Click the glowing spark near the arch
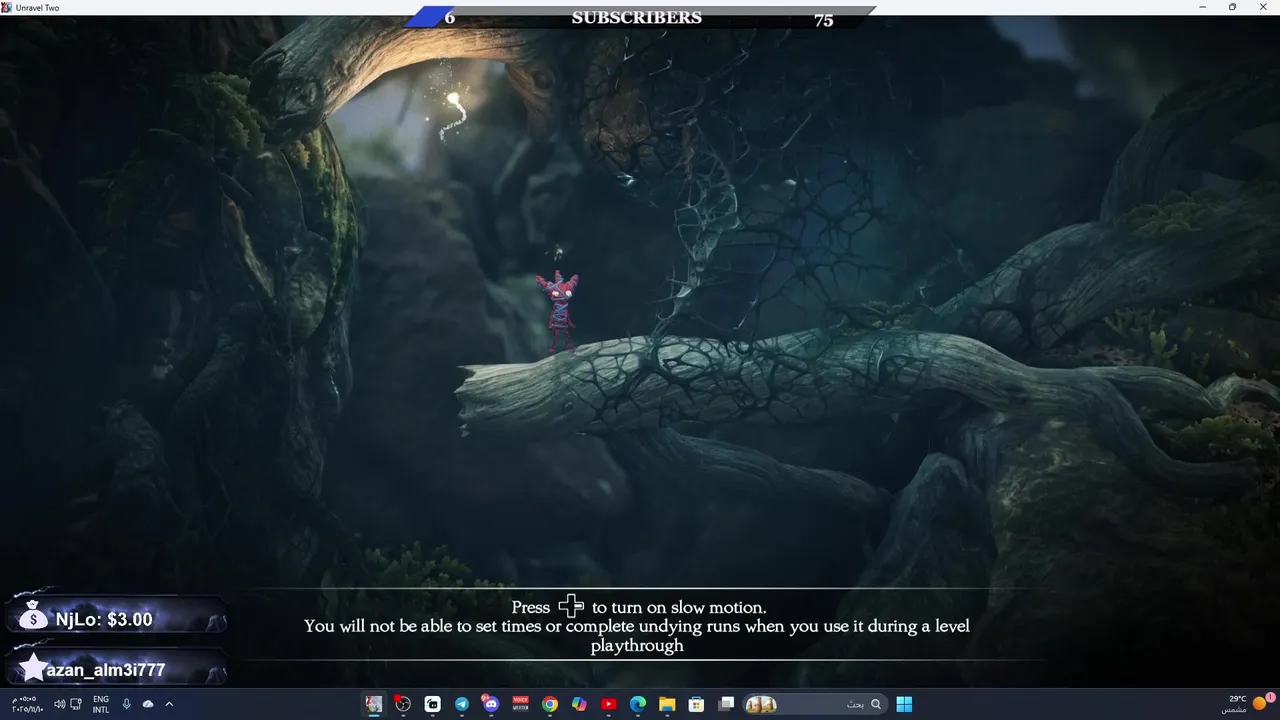1280x720 pixels. 455,100
